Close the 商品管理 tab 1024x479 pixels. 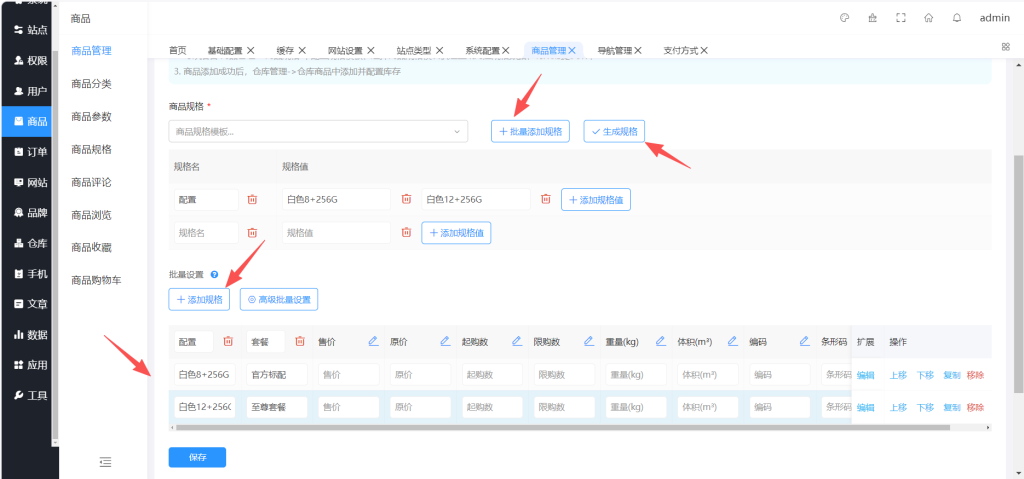pos(571,50)
